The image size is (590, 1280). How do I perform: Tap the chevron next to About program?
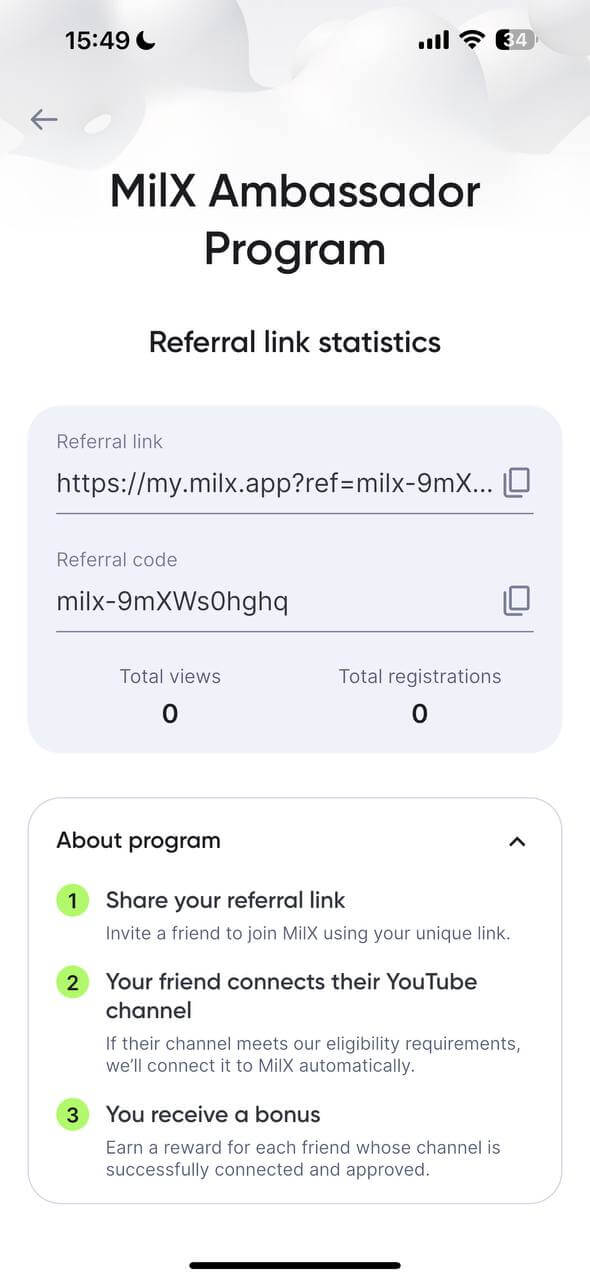(518, 841)
